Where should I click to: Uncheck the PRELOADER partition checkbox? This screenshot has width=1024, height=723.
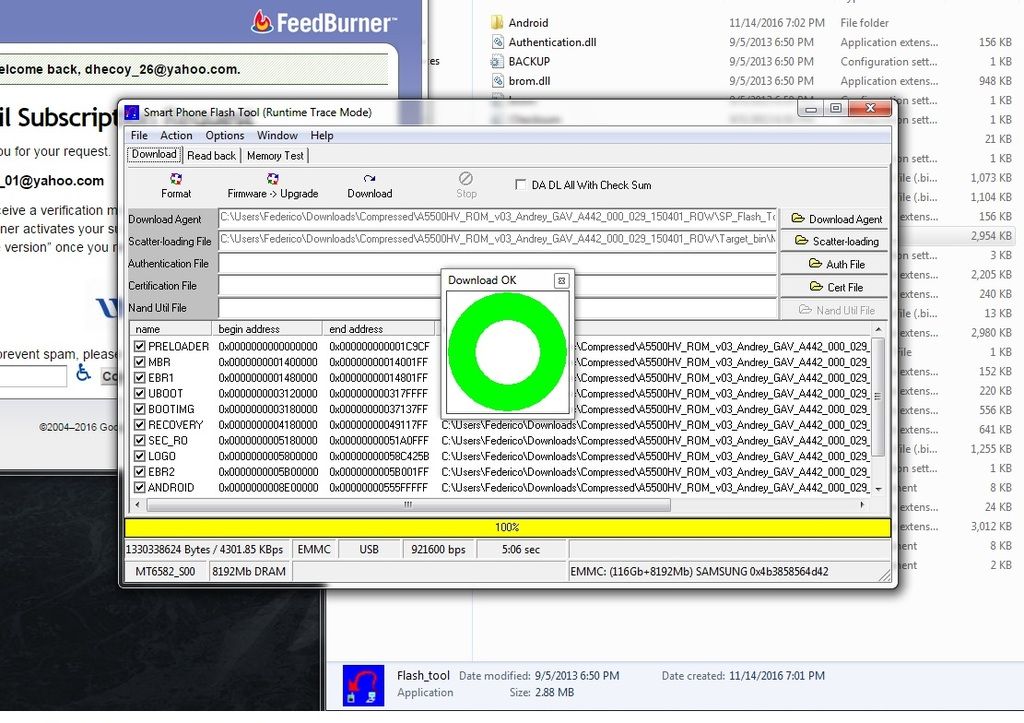tap(140, 347)
